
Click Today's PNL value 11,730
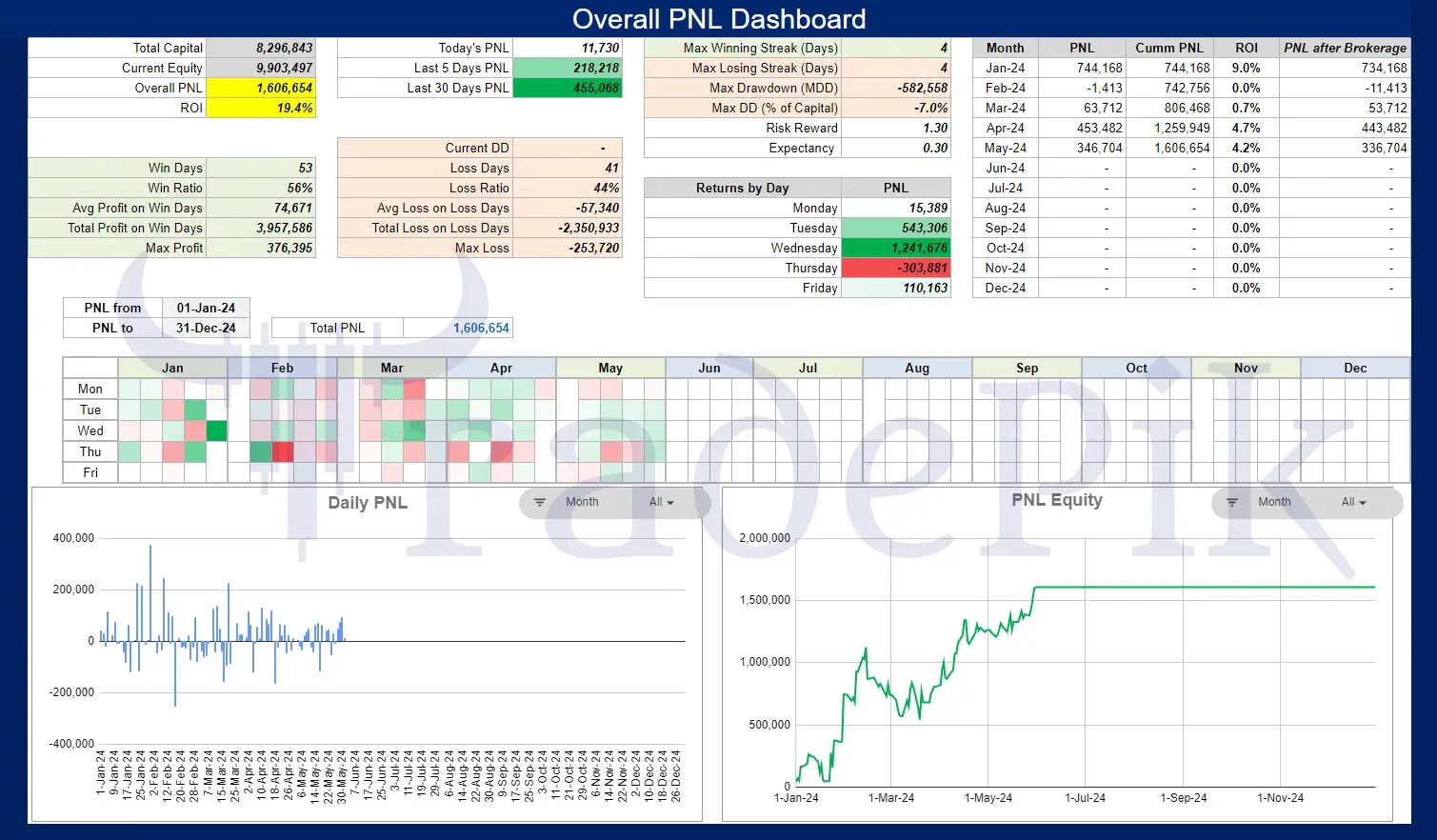(568, 48)
